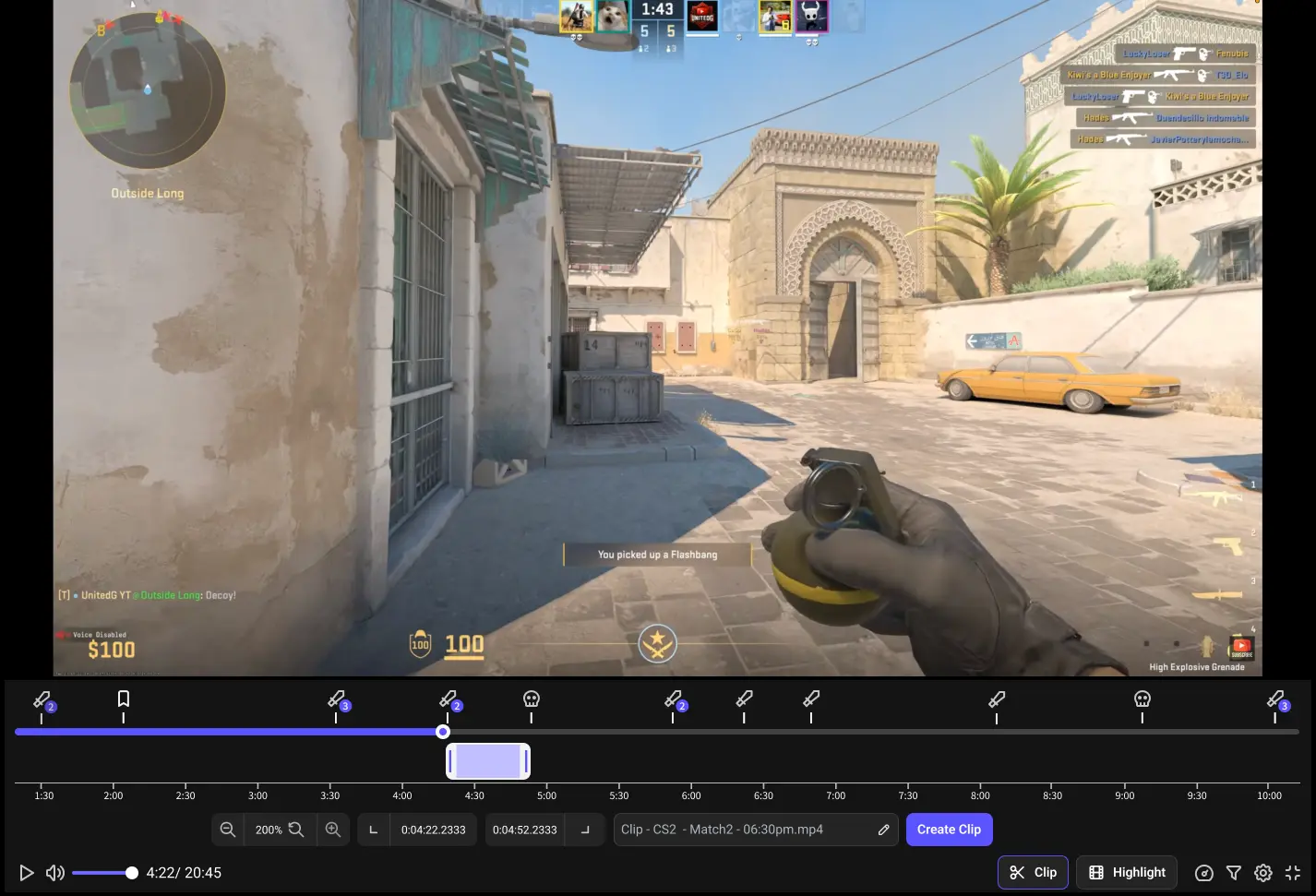
Task: Click the clip file name field
Action: [x=755, y=830]
